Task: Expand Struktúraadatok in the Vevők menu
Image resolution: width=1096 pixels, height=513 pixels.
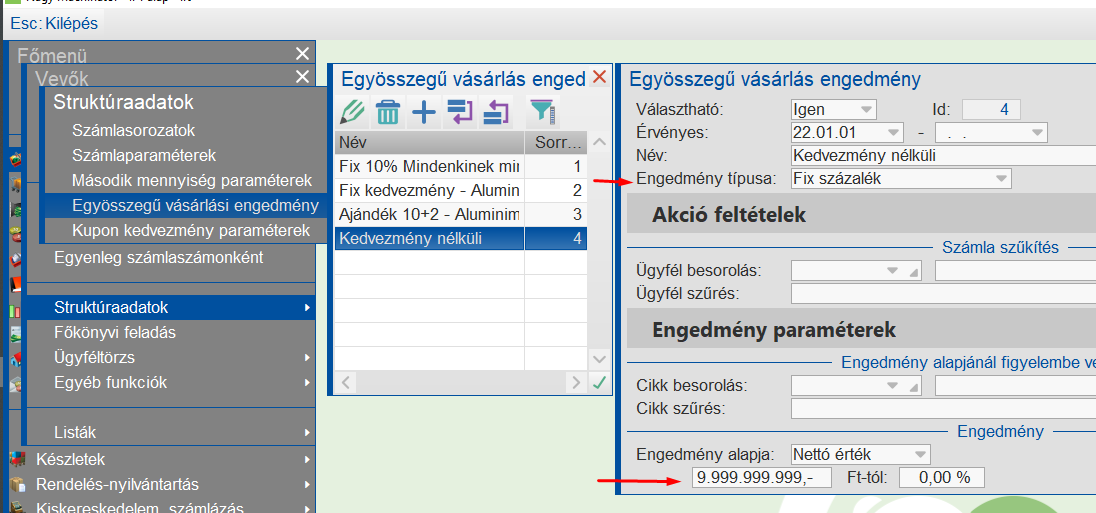Action: [x=169, y=307]
